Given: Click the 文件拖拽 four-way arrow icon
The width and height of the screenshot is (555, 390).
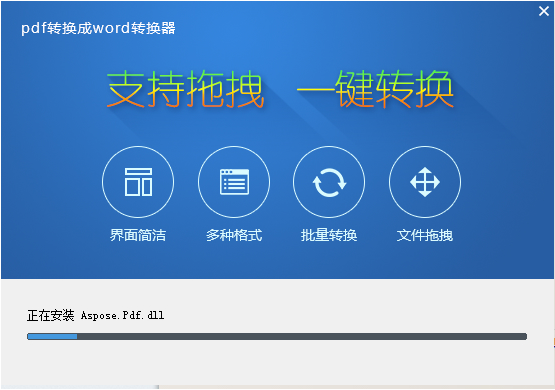Looking at the screenshot, I should (425, 182).
